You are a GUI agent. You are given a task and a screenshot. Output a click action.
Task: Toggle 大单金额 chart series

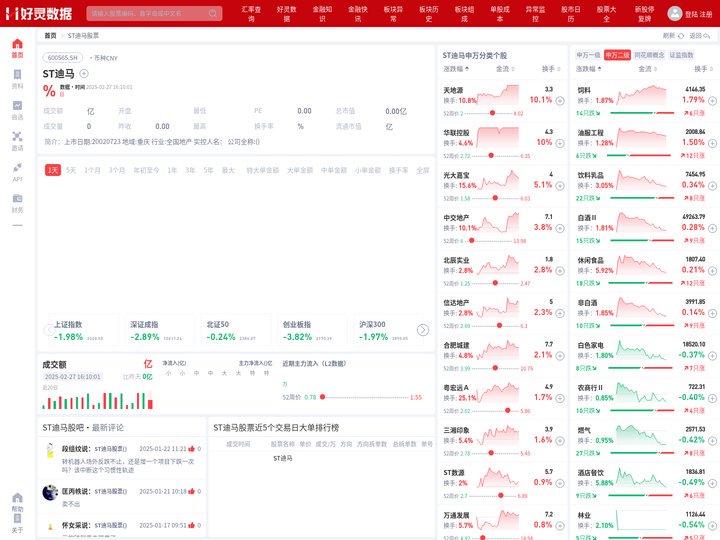(300, 170)
